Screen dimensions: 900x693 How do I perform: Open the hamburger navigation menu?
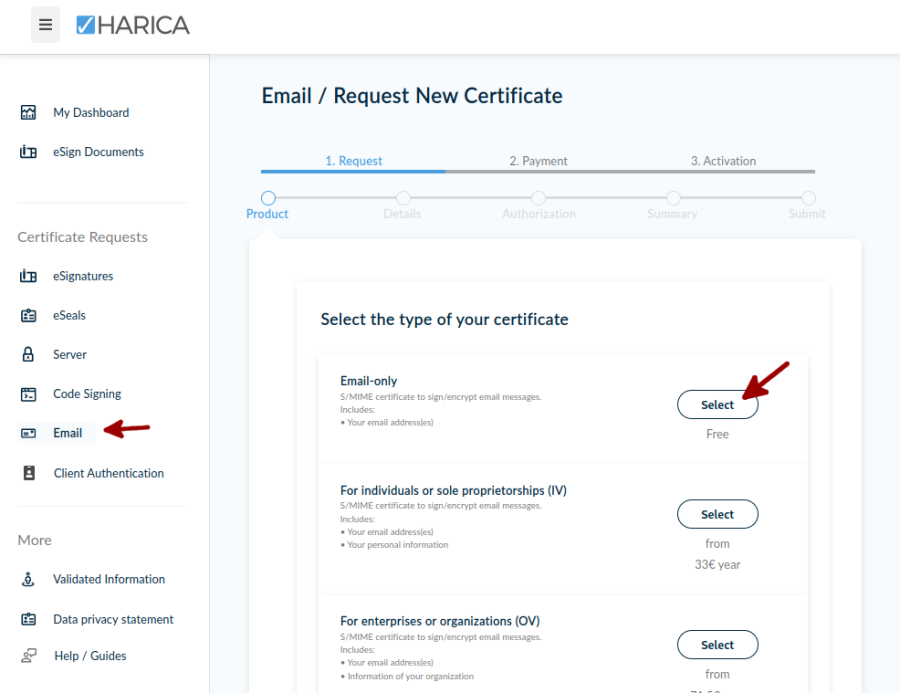point(45,24)
